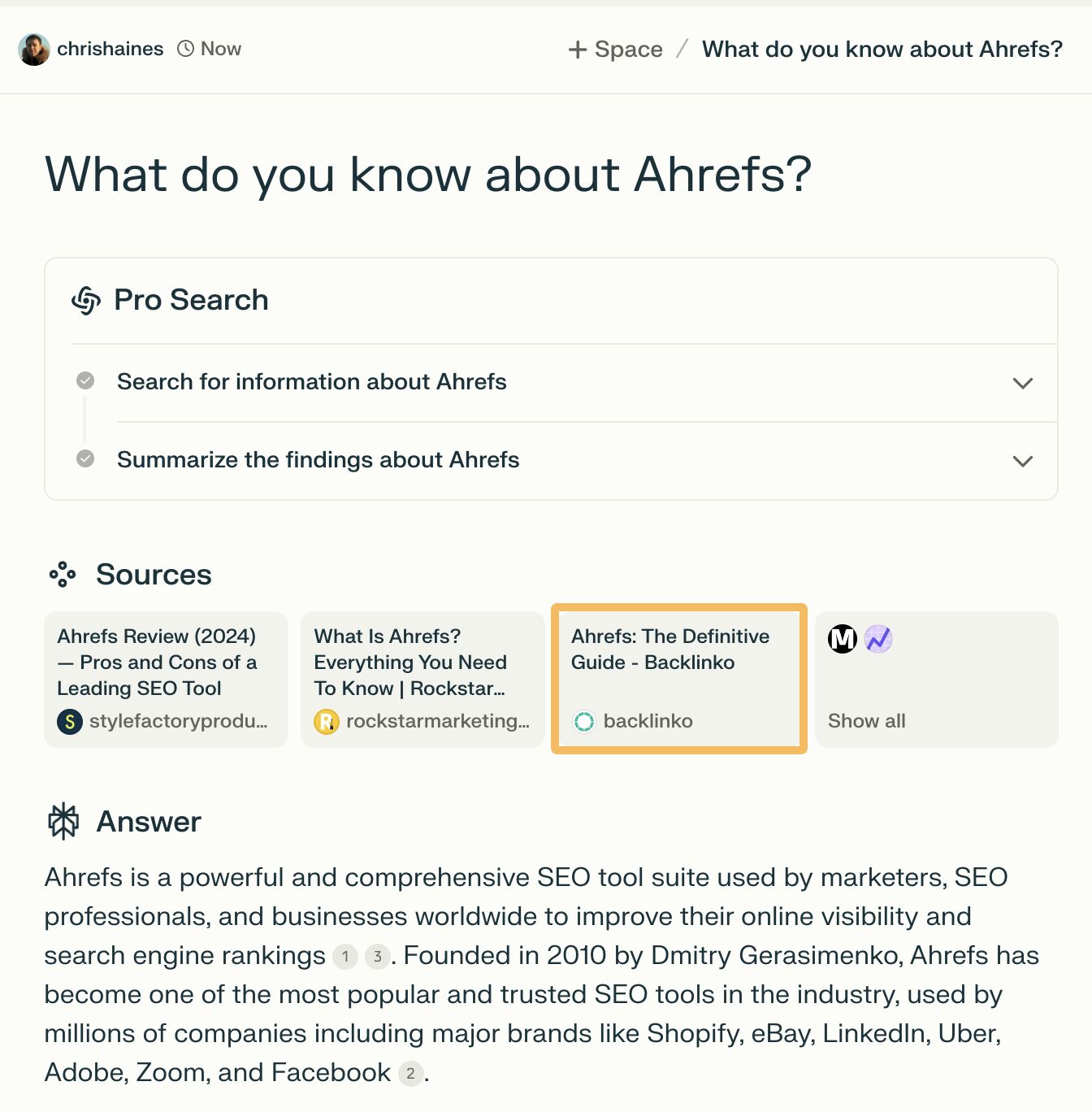
Task: Click the Pro Search spinner icon
Action: (86, 300)
